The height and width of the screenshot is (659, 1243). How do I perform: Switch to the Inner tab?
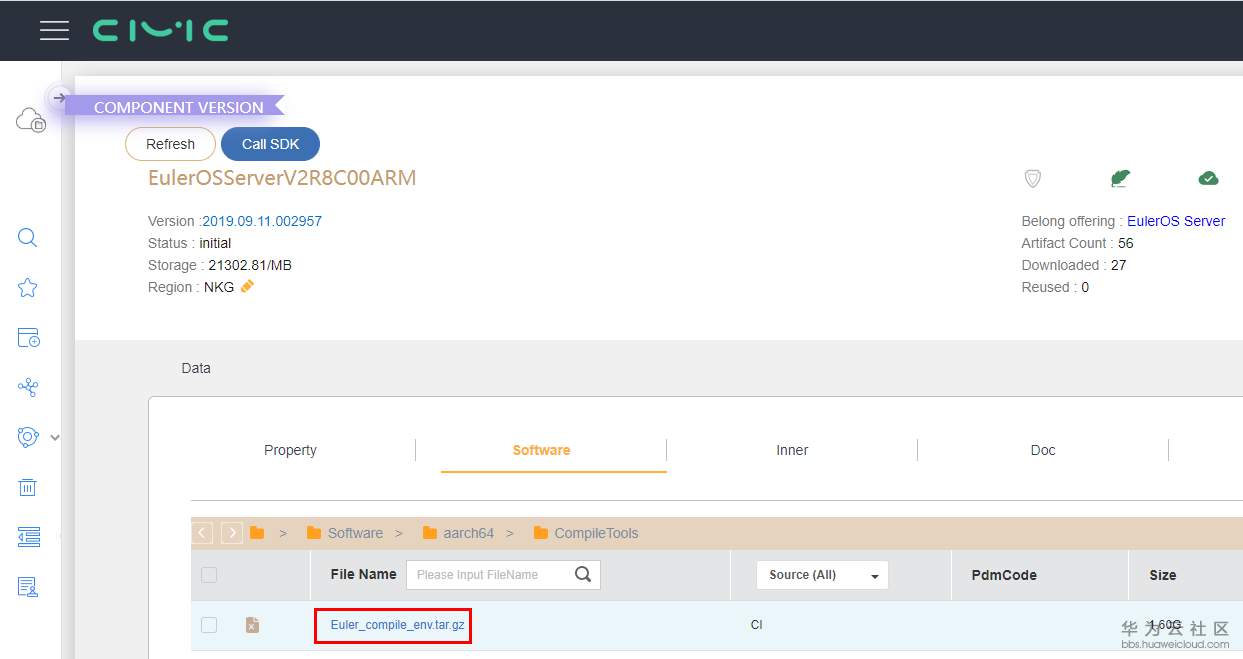click(x=792, y=450)
